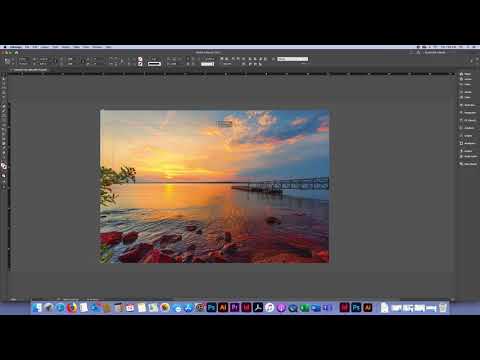The width and height of the screenshot is (480, 360).
Task: Open Premiere Pro from the Dock
Action: click(x=235, y=307)
